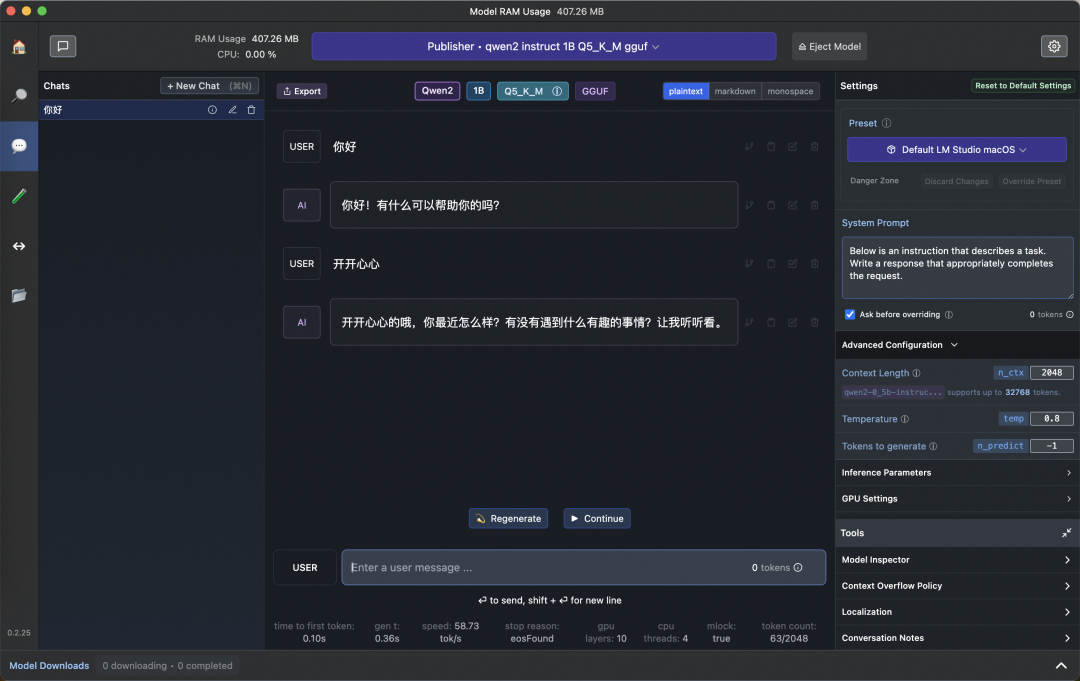Start a New Chat

point(209,86)
